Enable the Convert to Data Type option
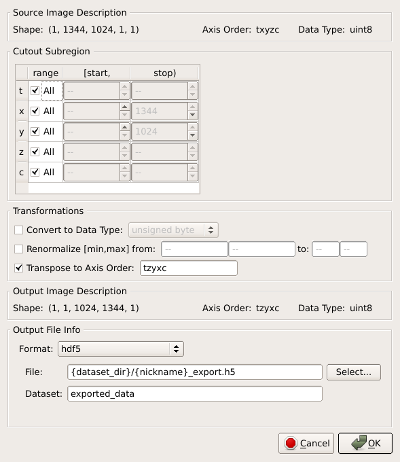This screenshot has height=462, width=400. 19,230
